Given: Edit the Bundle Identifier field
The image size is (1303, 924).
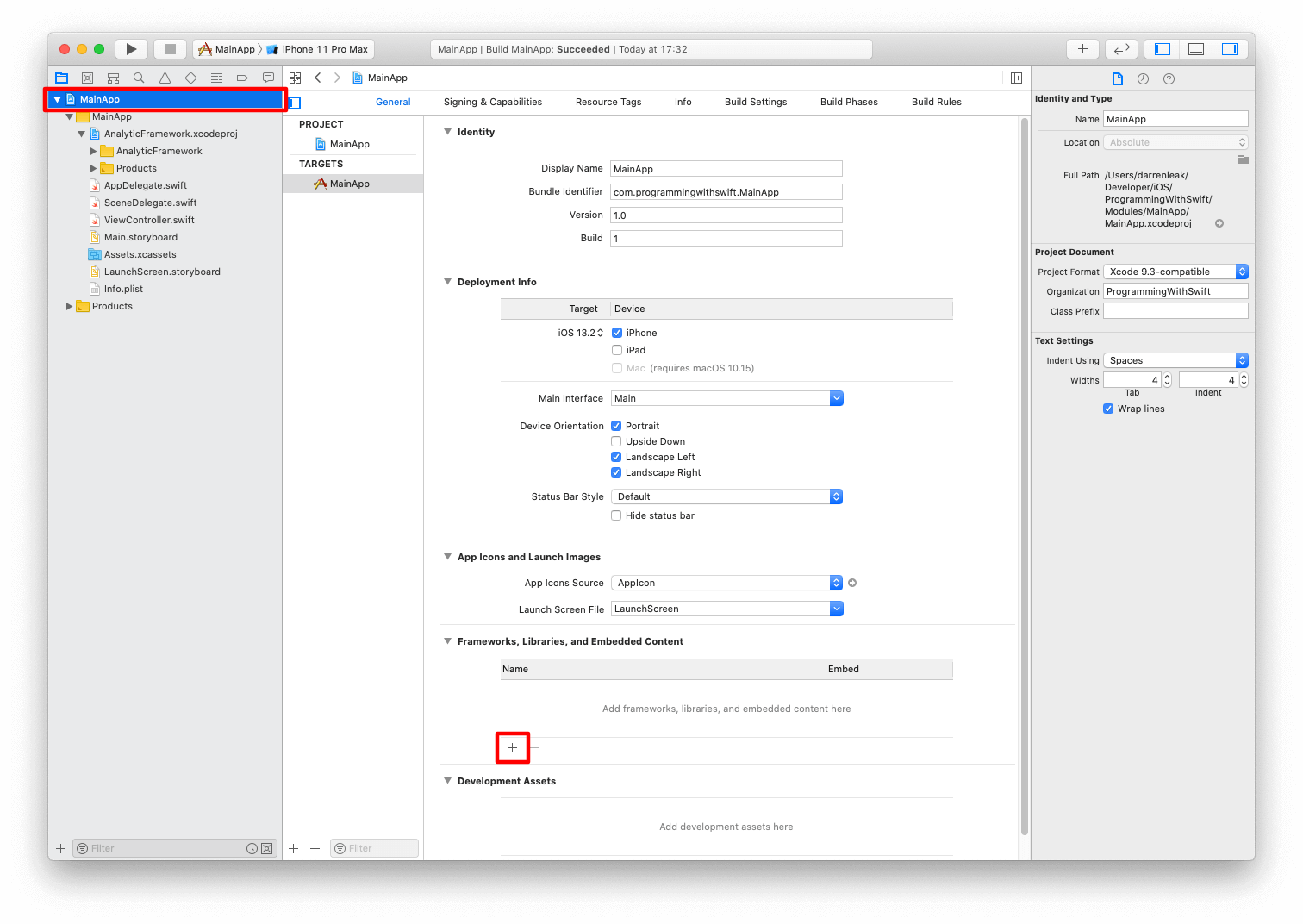Looking at the screenshot, I should [726, 192].
